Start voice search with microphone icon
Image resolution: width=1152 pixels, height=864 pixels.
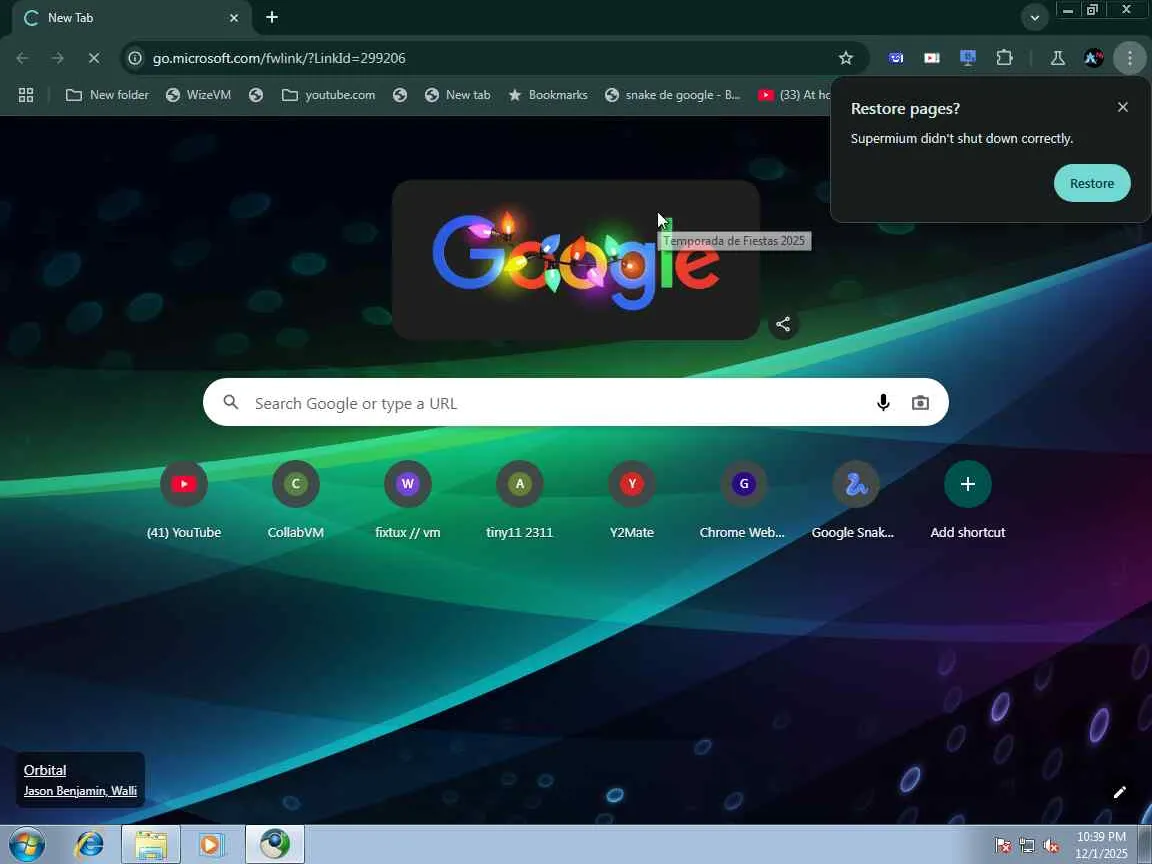pyautogui.click(x=883, y=403)
